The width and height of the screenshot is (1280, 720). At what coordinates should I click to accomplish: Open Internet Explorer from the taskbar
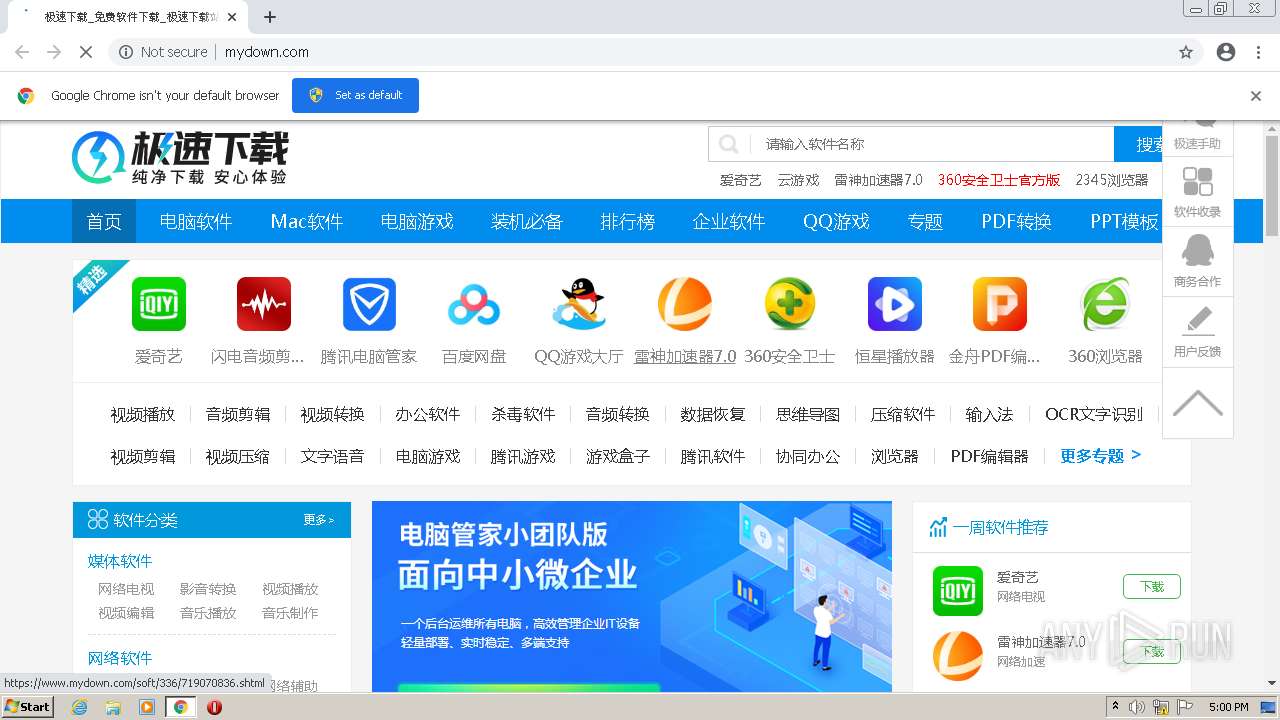pos(80,707)
